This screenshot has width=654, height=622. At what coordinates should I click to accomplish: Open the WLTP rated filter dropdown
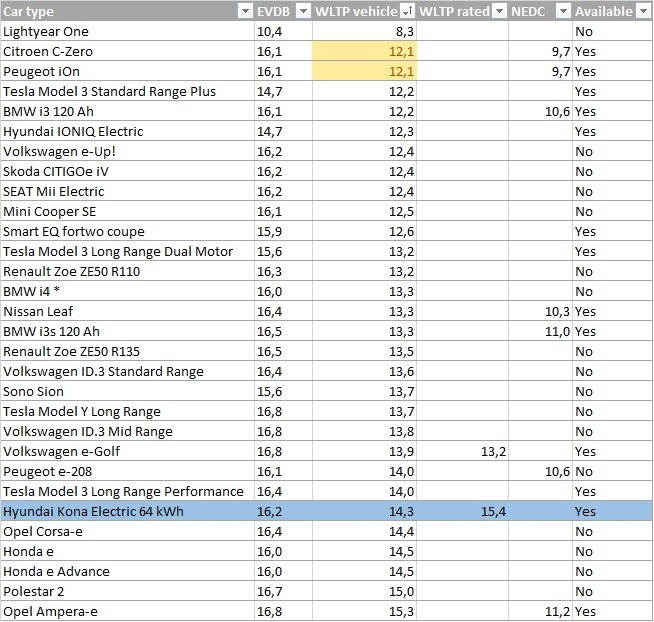(499, 11)
